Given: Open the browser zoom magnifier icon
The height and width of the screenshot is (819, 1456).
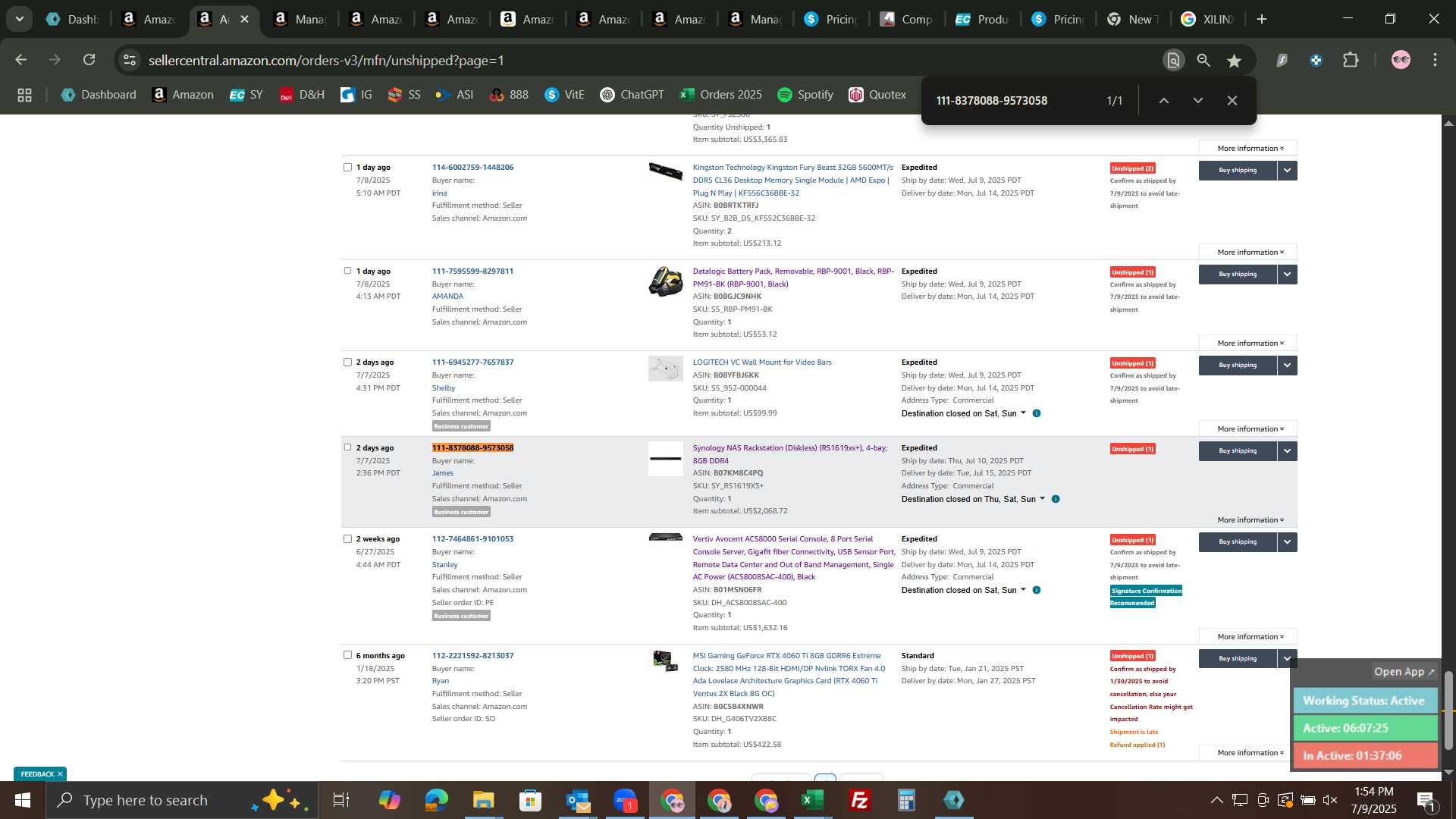Looking at the screenshot, I should coord(1203,60).
